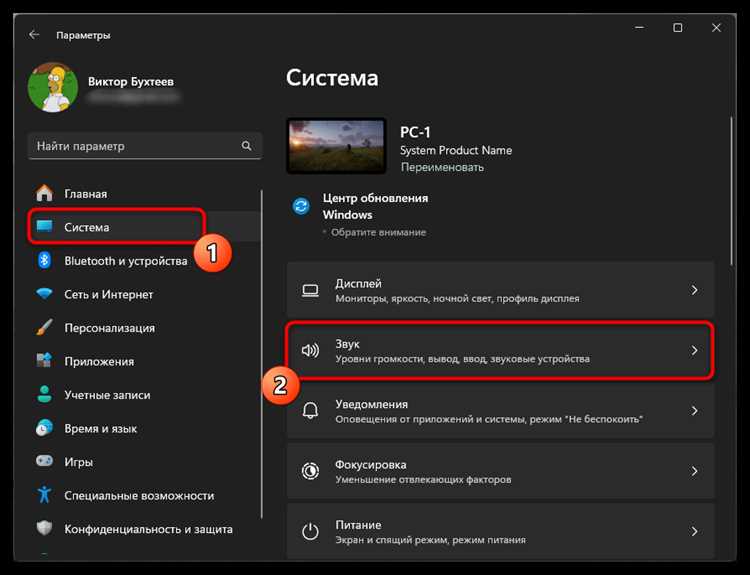Click the Apps icon in sidebar
Screen dimensions: 750x575
coord(44,361)
